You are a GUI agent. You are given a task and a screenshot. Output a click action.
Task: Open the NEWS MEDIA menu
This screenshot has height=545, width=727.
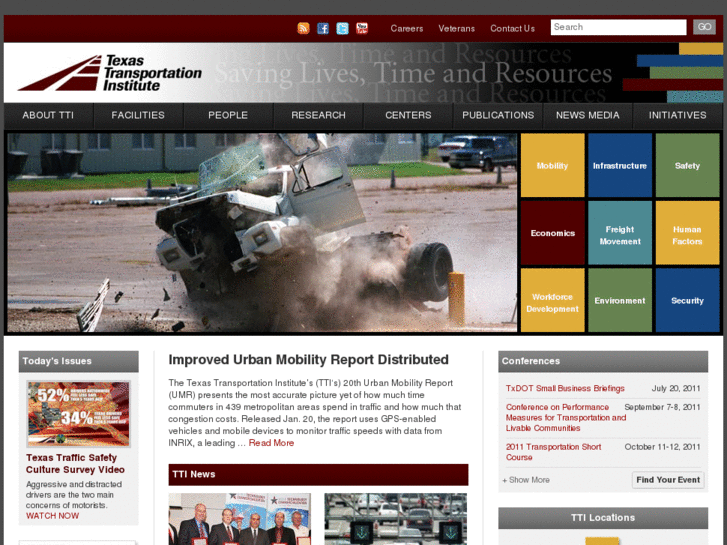[x=587, y=115]
